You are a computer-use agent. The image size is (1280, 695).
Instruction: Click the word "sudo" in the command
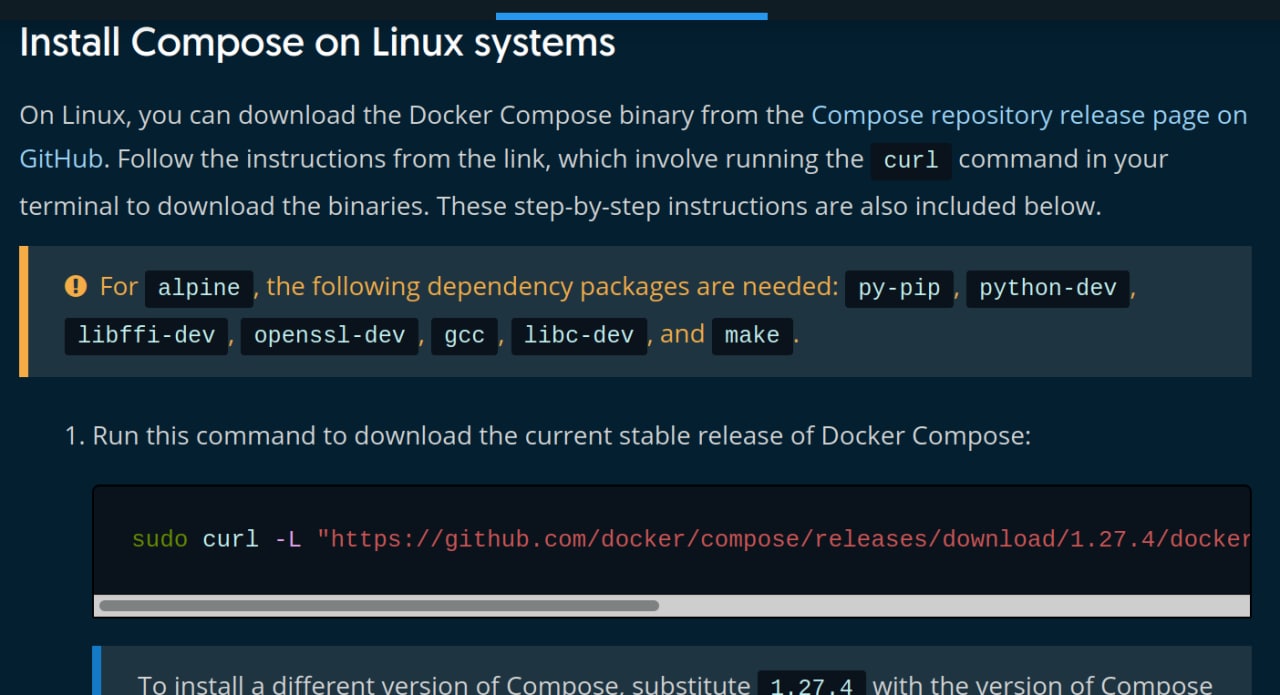160,540
